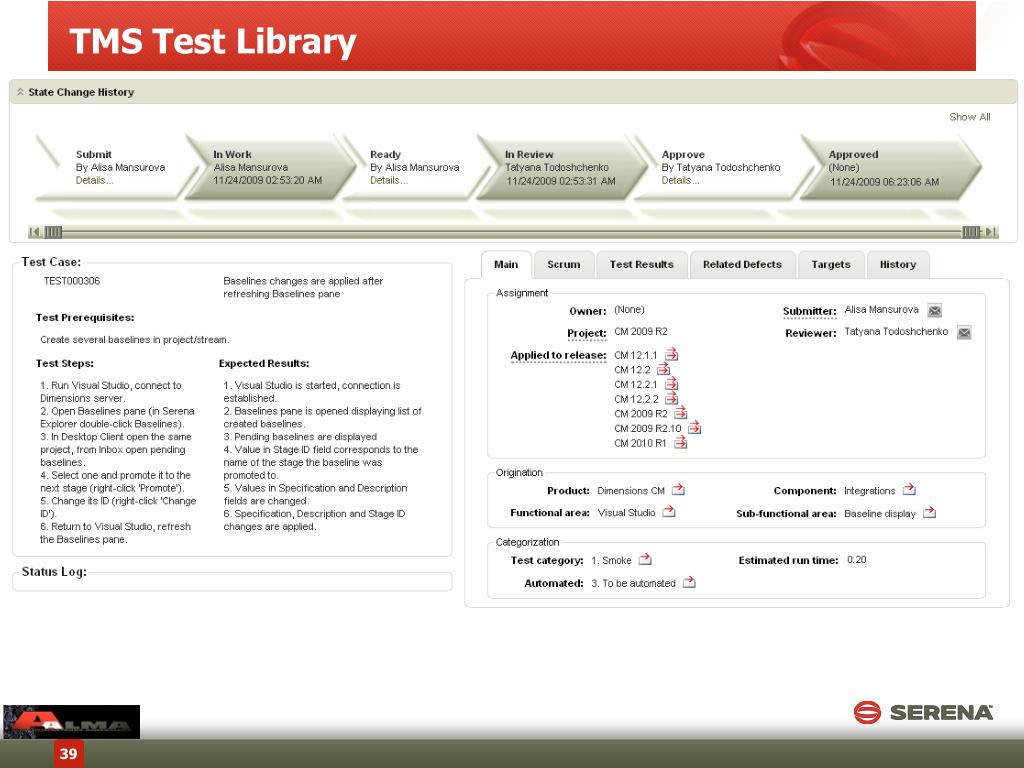
Task: Select project value CM 2009 R2
Action: pos(641,331)
